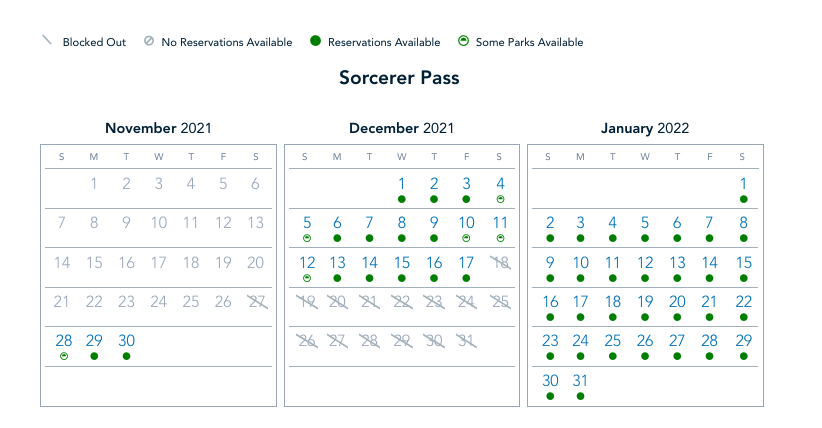822x428 pixels.
Task: Click the blocked out December 25 date
Action: pos(499,302)
